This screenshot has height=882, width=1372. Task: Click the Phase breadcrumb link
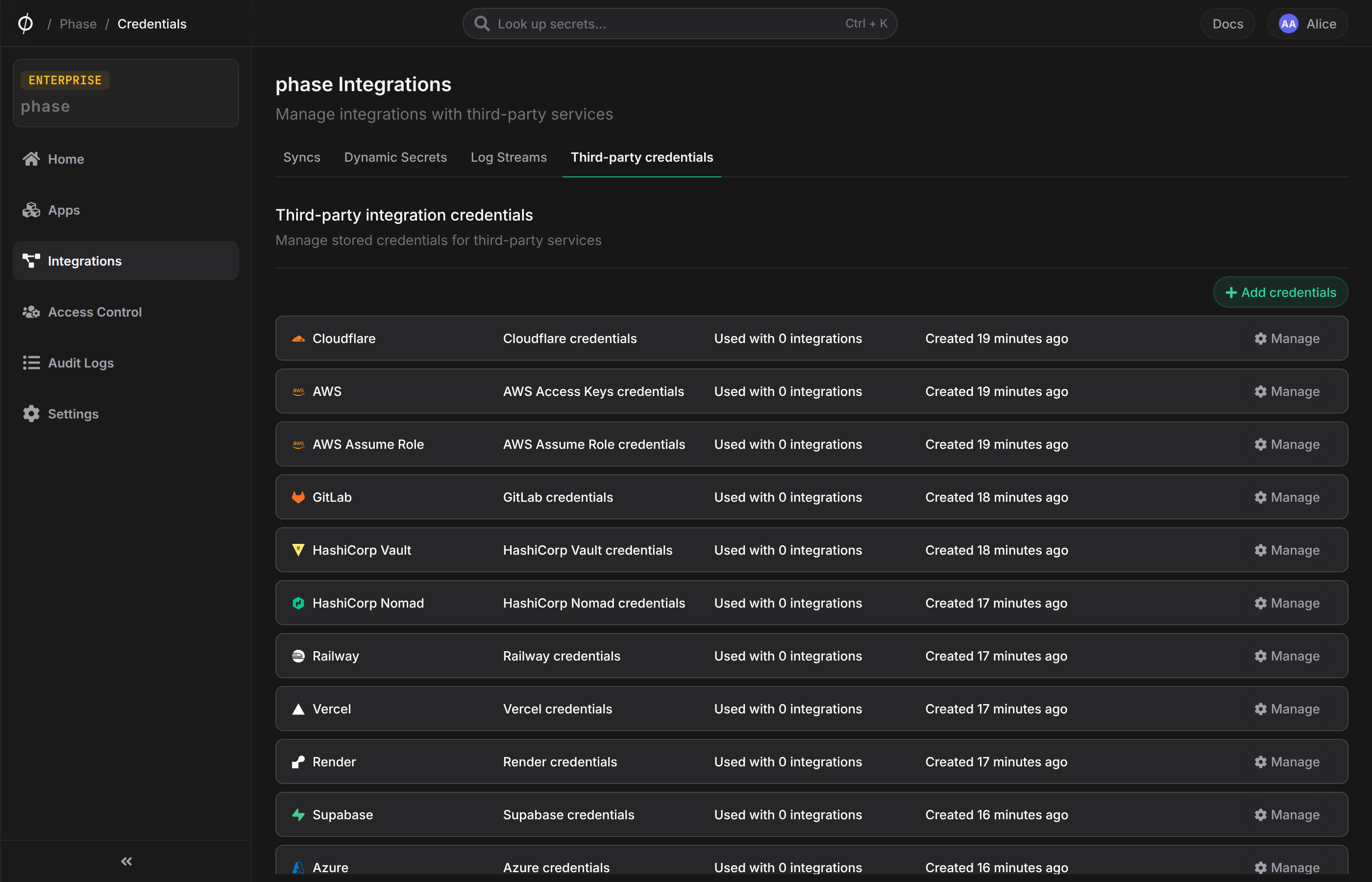(78, 24)
